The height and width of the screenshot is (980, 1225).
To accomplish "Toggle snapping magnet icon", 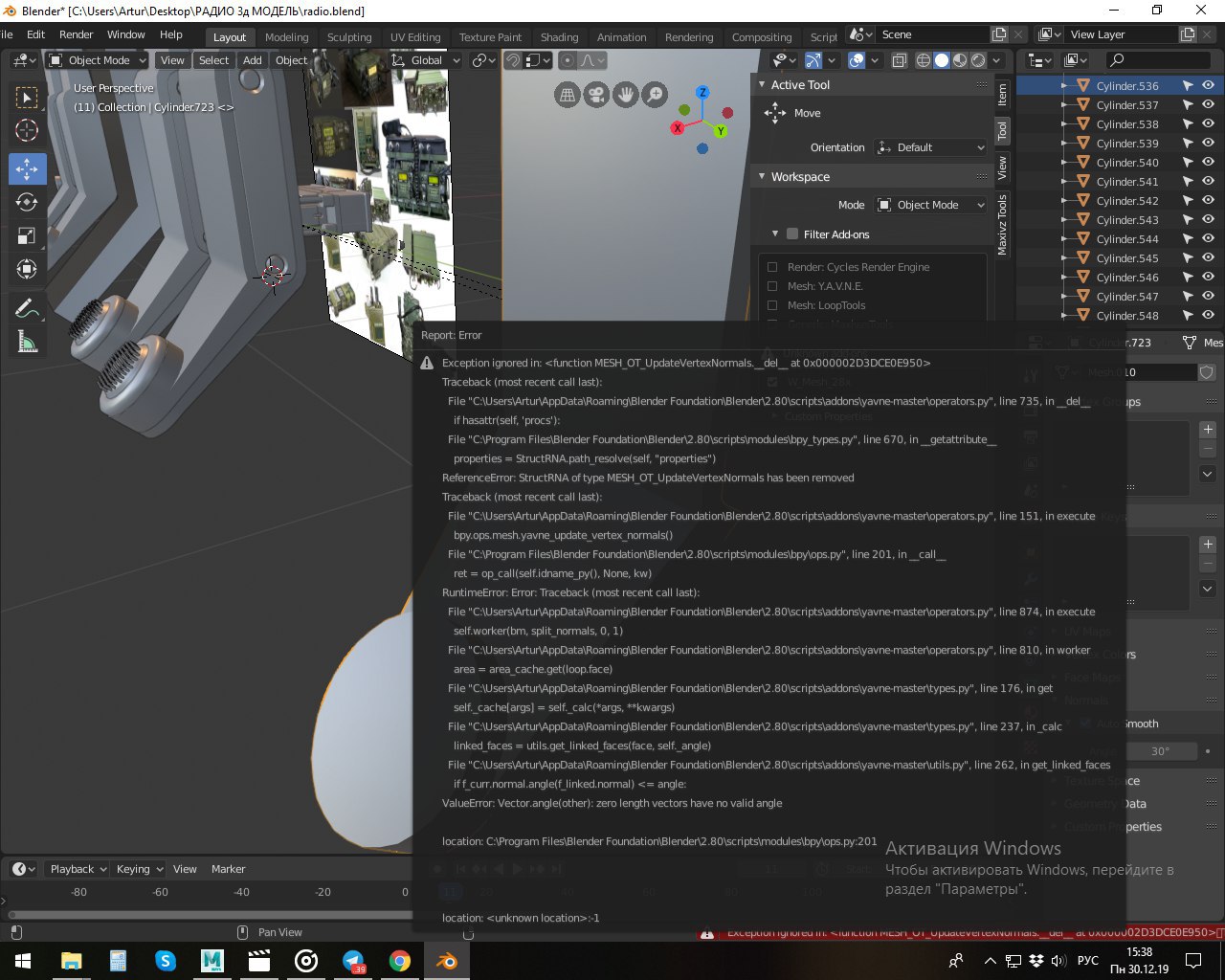I will 513,60.
